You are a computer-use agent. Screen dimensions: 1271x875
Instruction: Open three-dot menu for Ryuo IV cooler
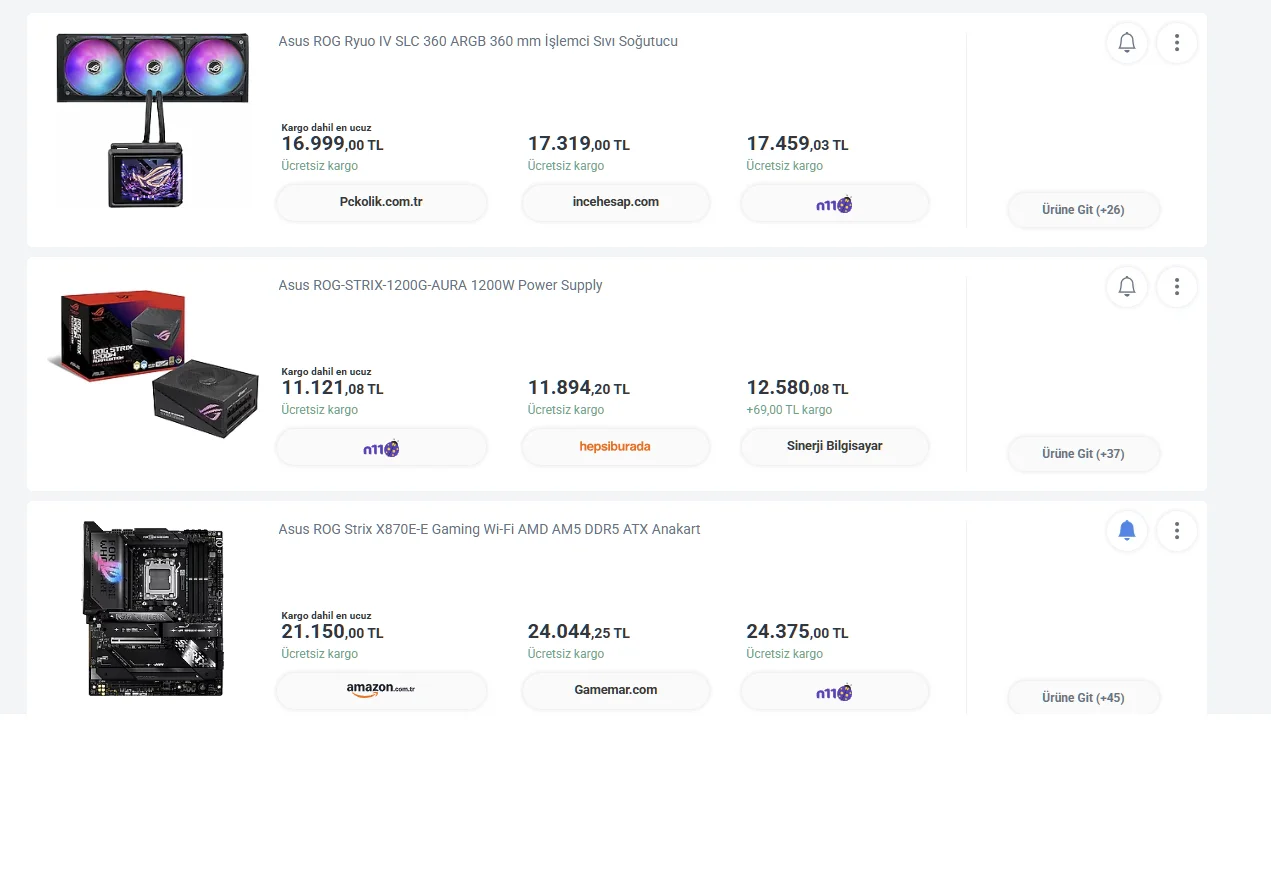1177,43
